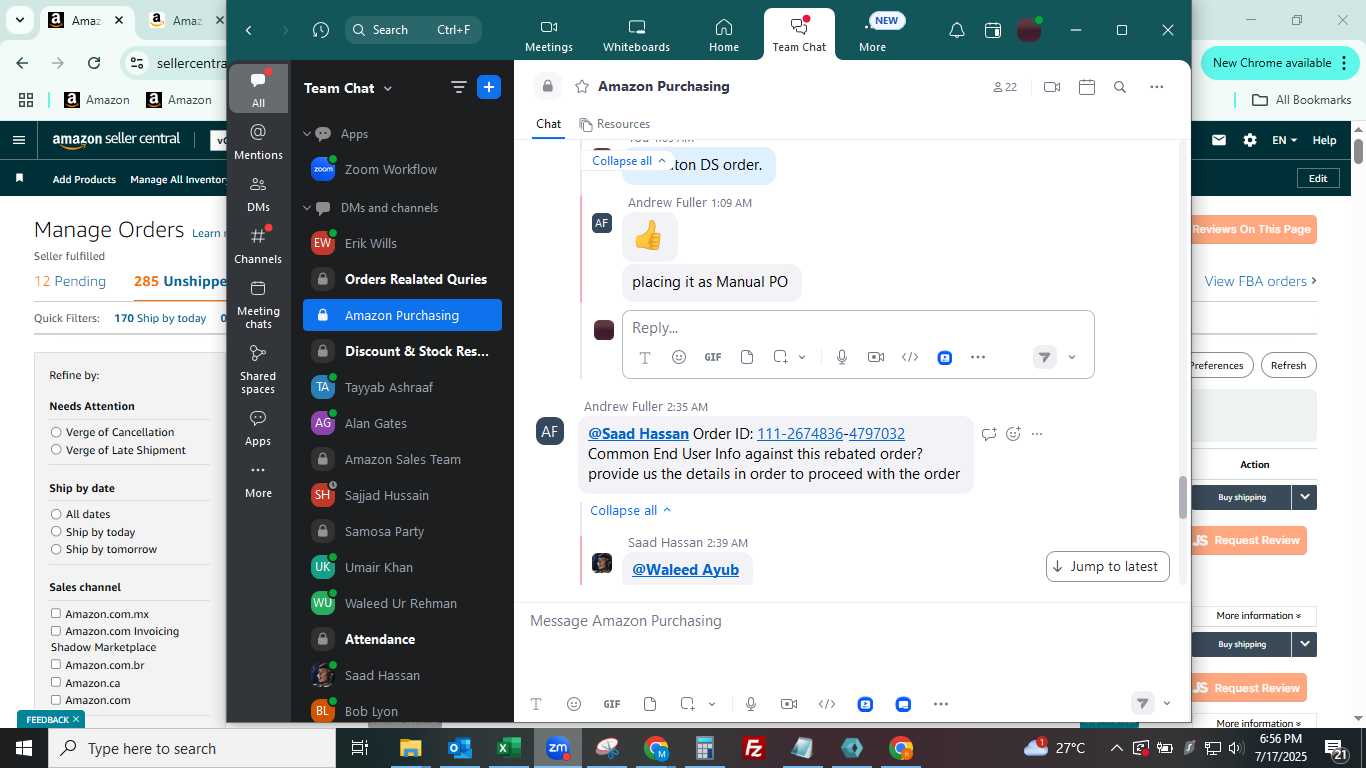Record a video message in main message toolbar

coord(789,704)
